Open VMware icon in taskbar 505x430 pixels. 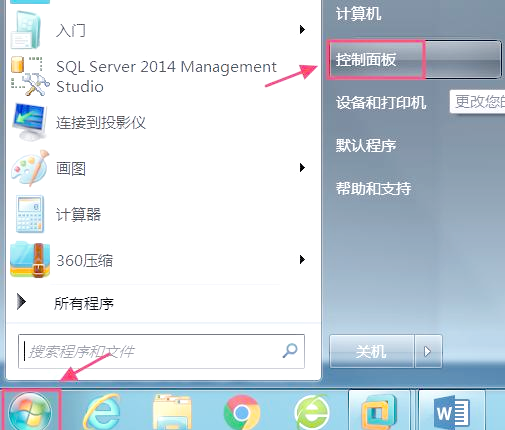point(379,412)
